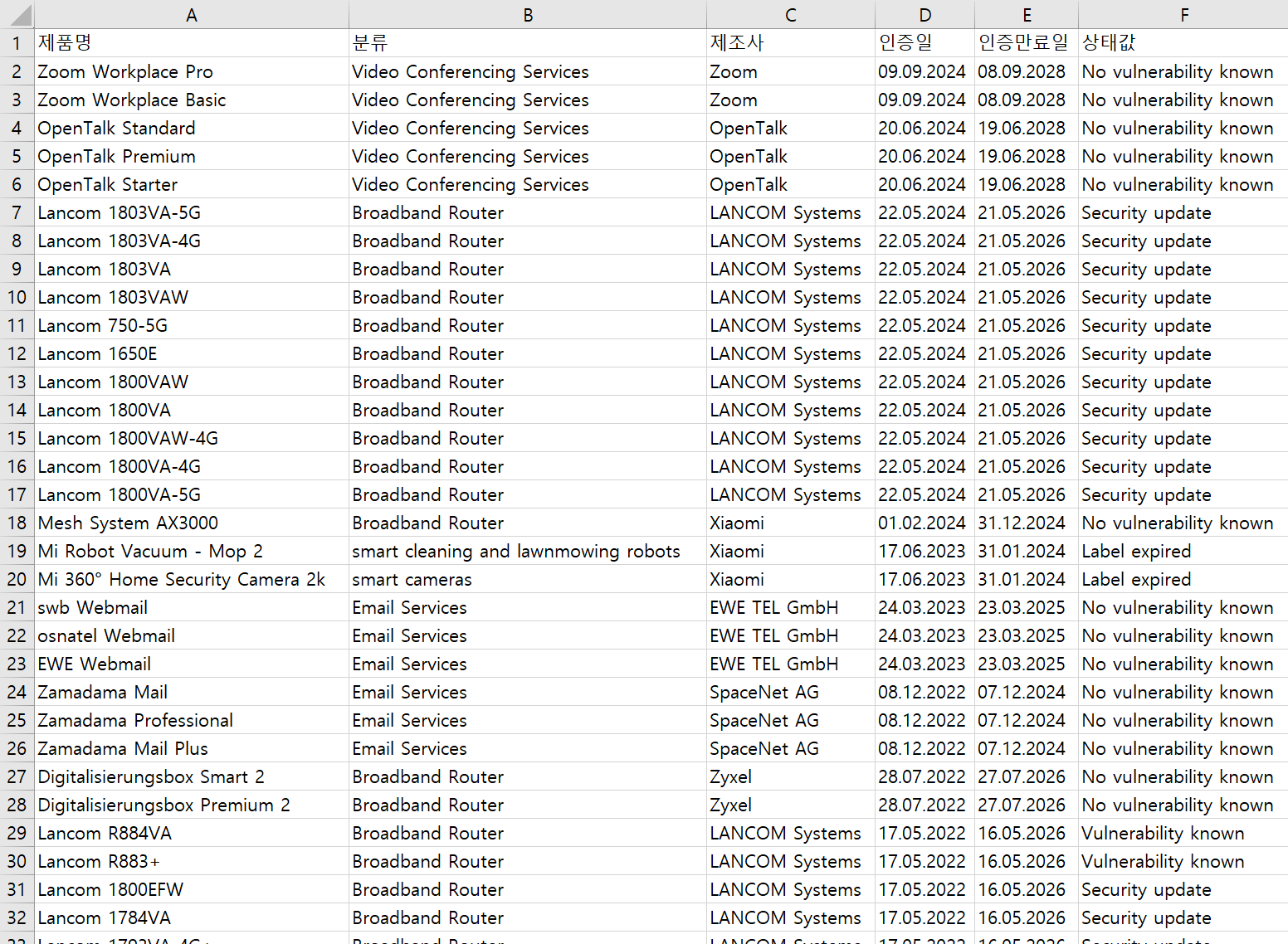Click 'No vulnerability known' in row 28
The width and height of the screenshot is (1288, 944).
[1183, 805]
